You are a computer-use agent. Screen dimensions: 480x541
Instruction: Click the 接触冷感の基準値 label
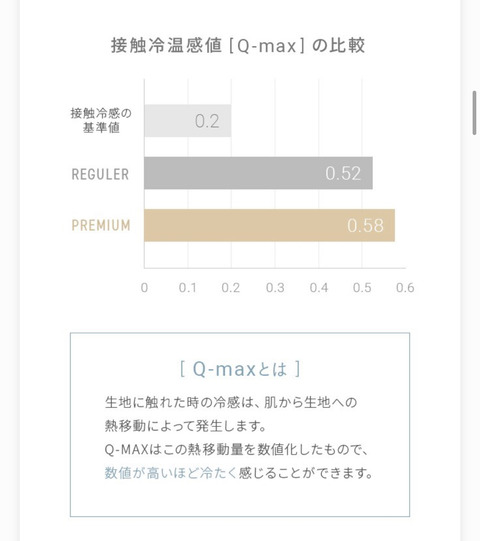(101, 120)
